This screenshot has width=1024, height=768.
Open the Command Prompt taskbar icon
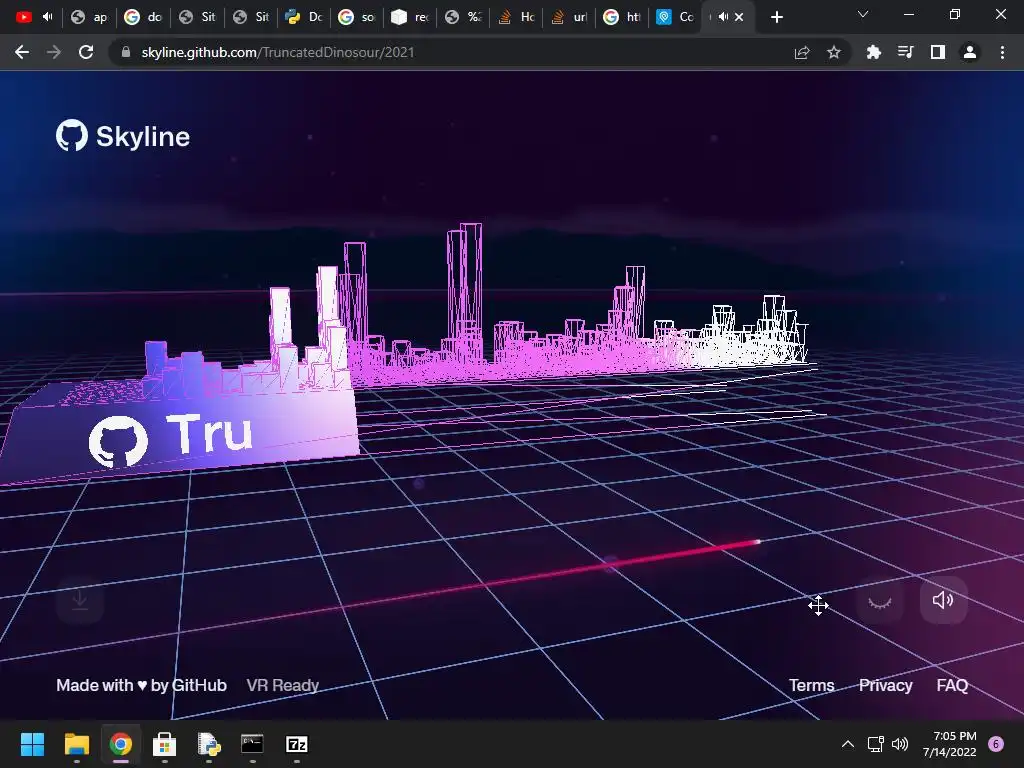point(252,744)
